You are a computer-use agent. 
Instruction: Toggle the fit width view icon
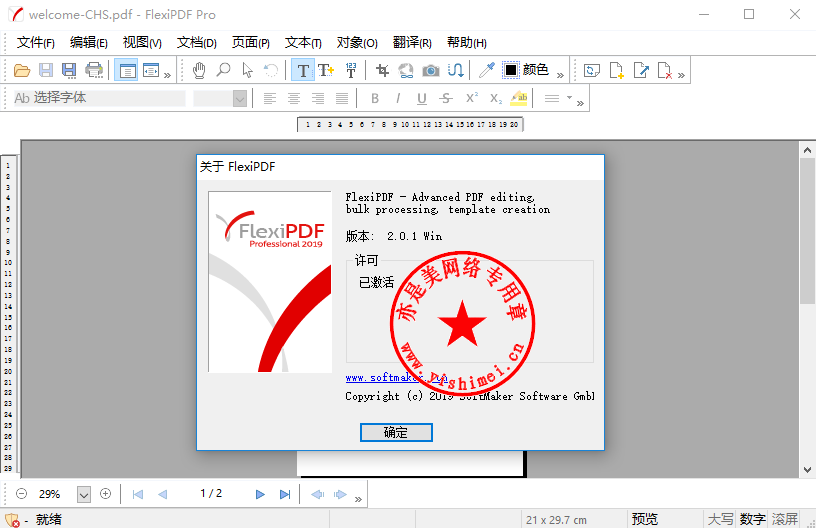click(151, 70)
